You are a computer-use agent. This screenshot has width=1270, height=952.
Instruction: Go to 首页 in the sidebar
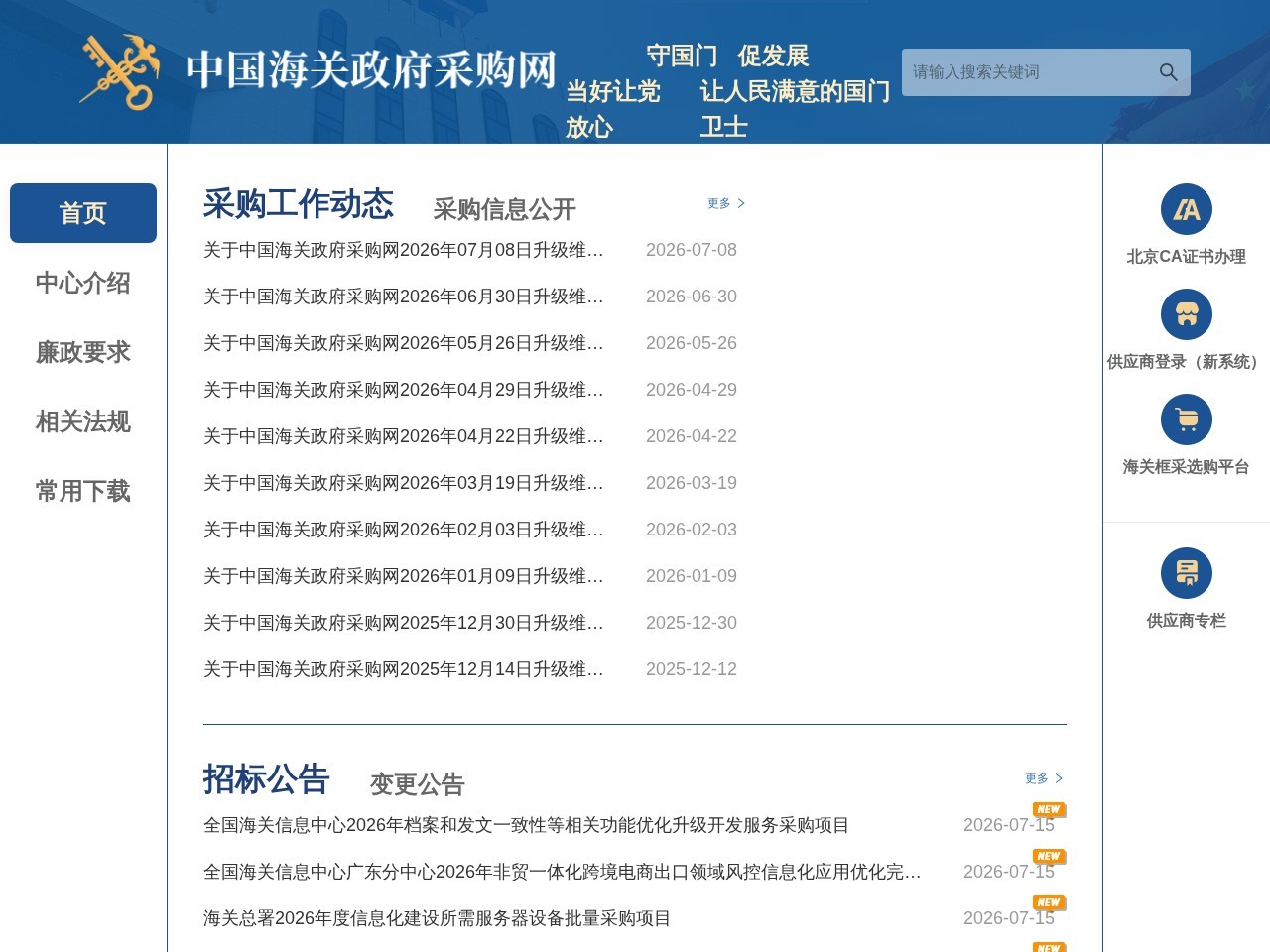click(83, 213)
